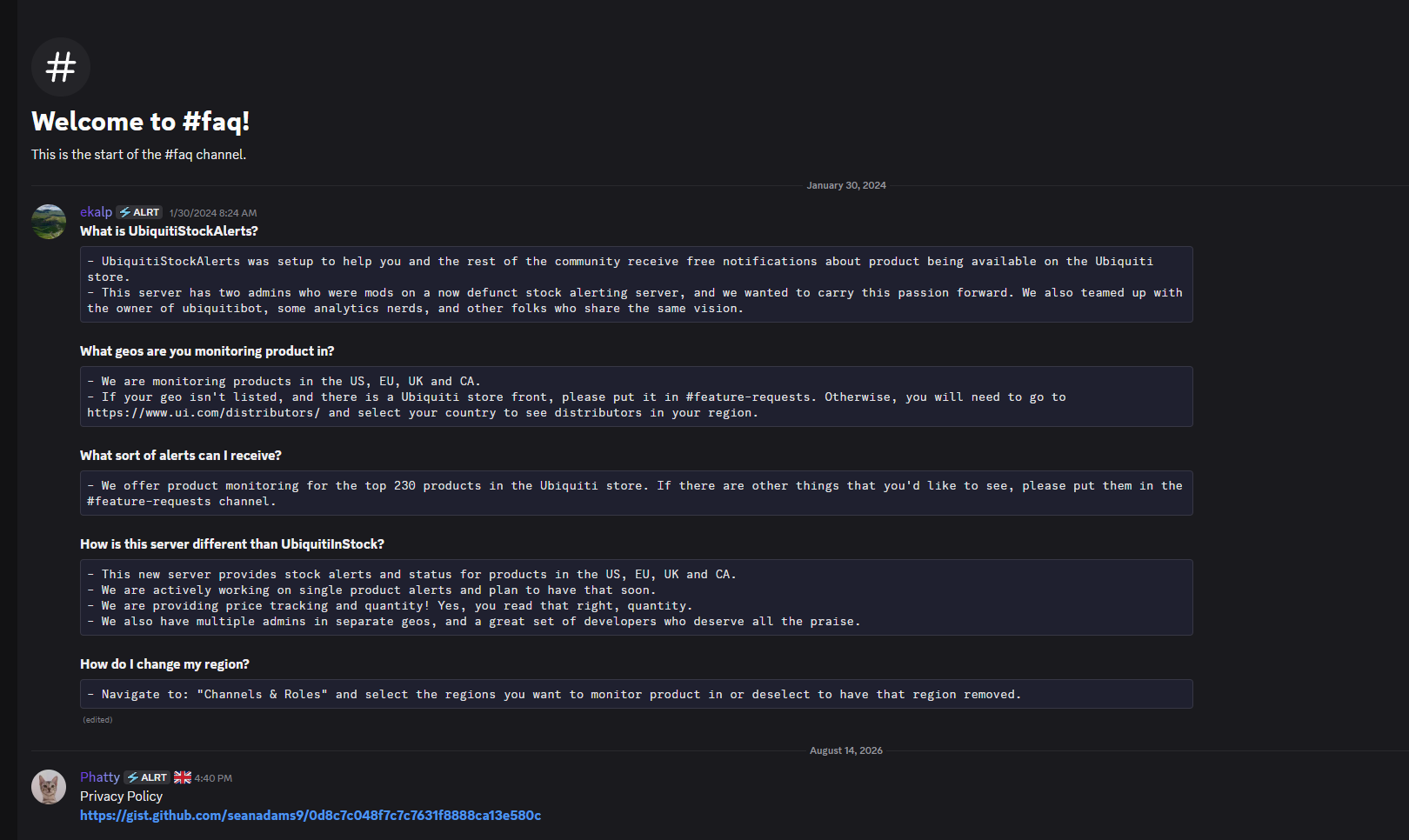Click the UK flag icon beside Phatty
This screenshot has height=840, width=1409.
[x=183, y=777]
